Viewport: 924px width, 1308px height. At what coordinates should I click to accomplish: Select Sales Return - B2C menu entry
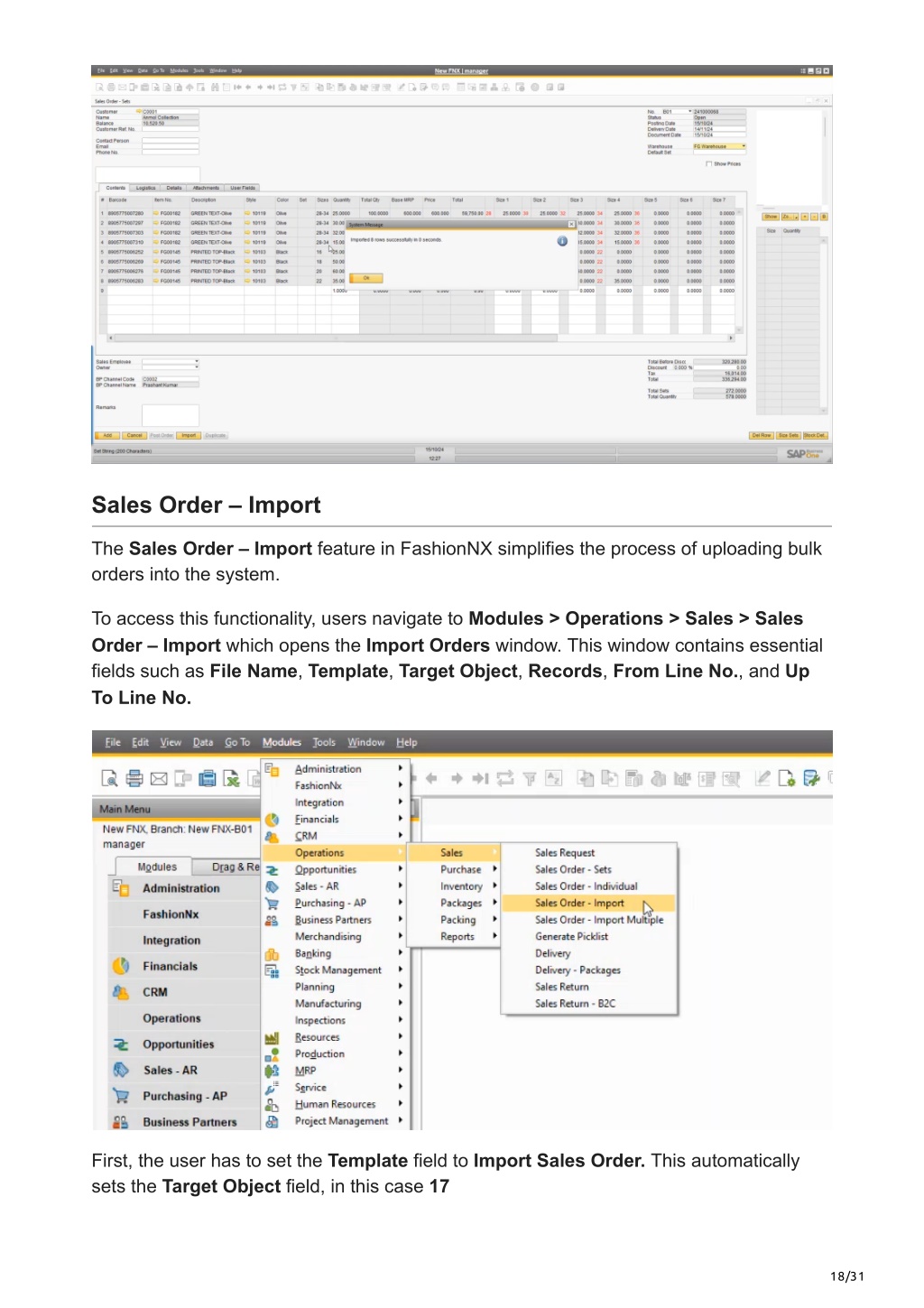click(575, 1003)
